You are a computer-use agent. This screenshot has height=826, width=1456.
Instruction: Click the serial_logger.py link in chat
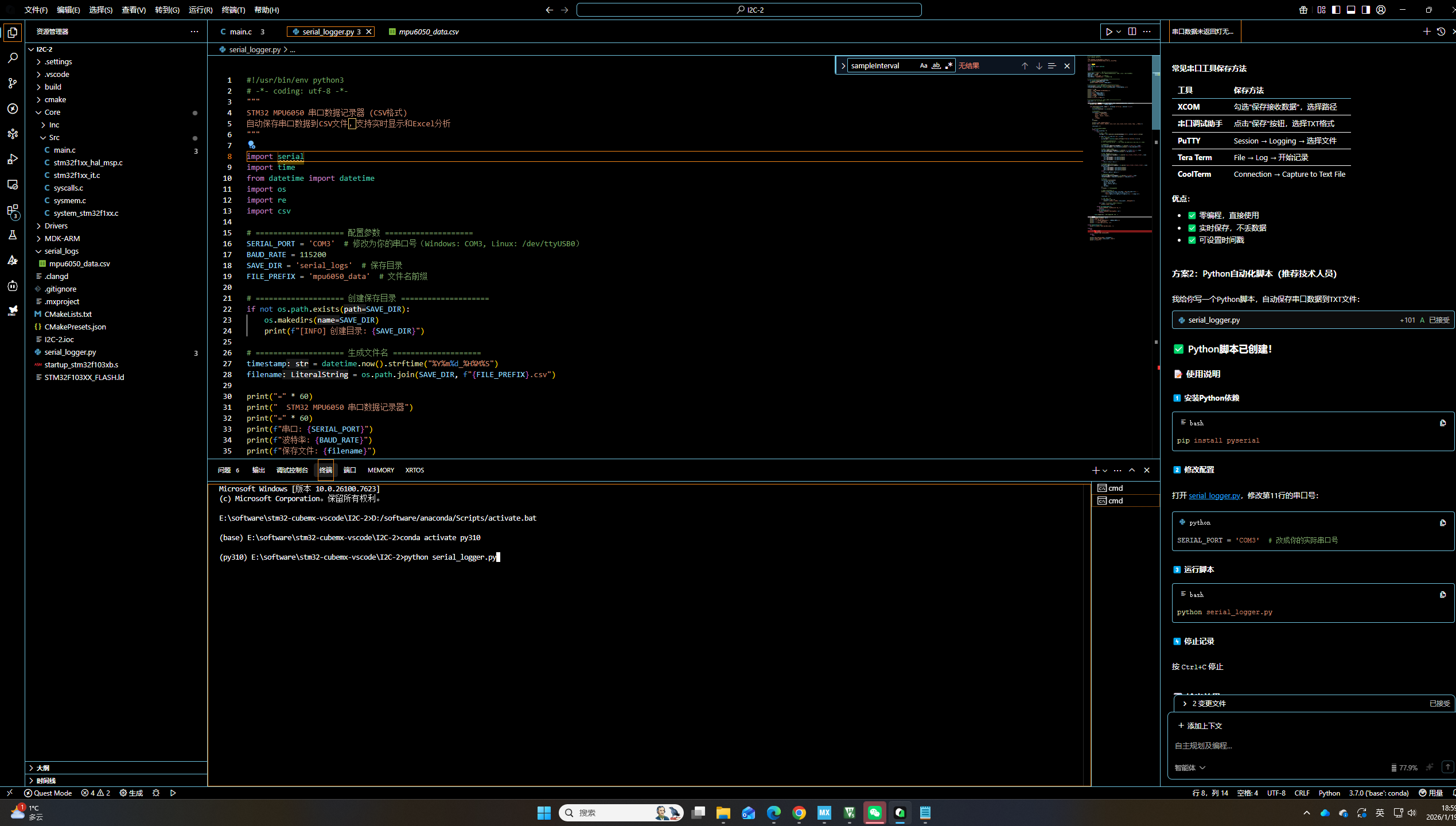pyautogui.click(x=1214, y=495)
